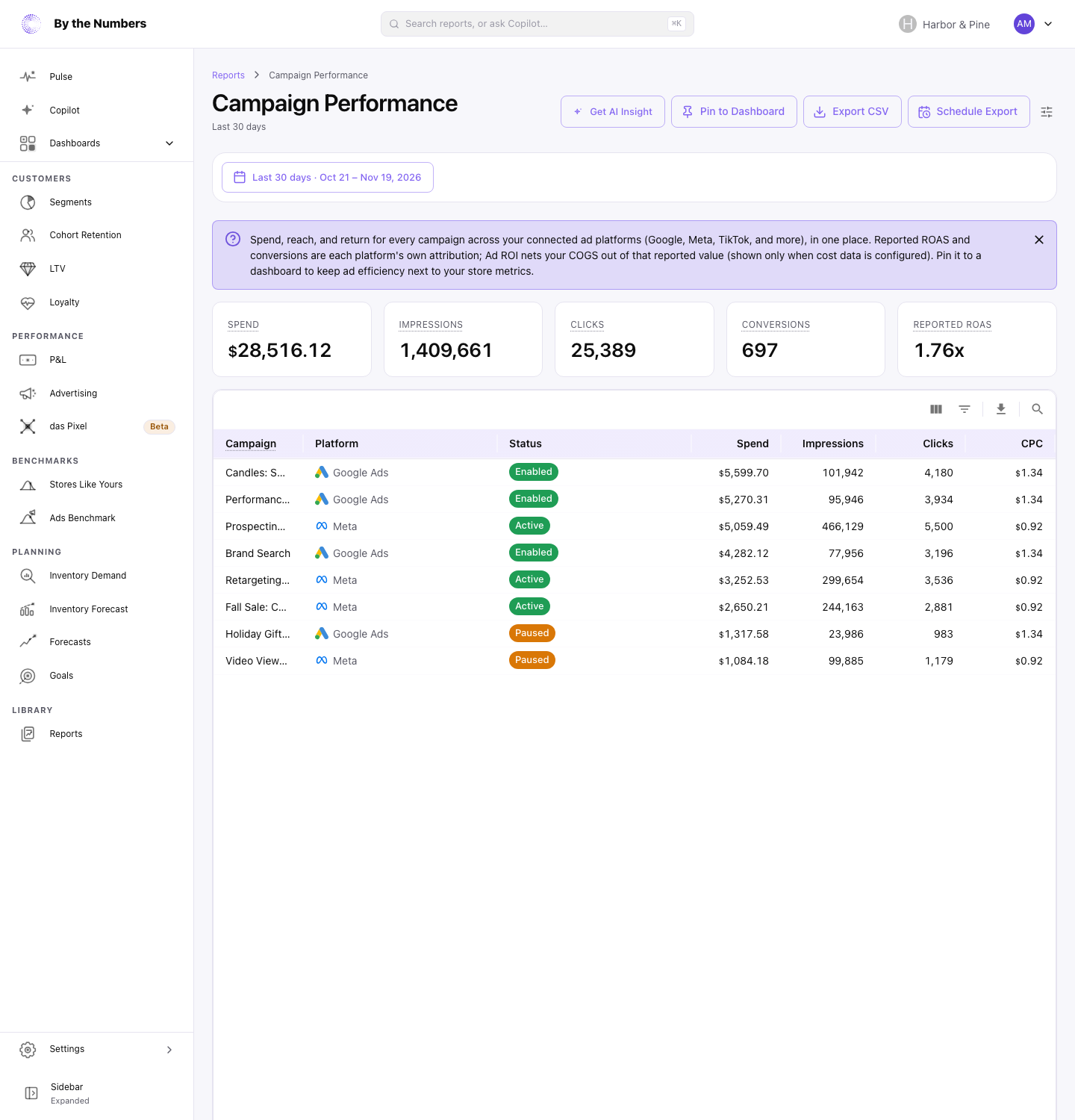1075x1120 pixels.
Task: Sort table by CPC column
Action: [x=1032, y=444]
